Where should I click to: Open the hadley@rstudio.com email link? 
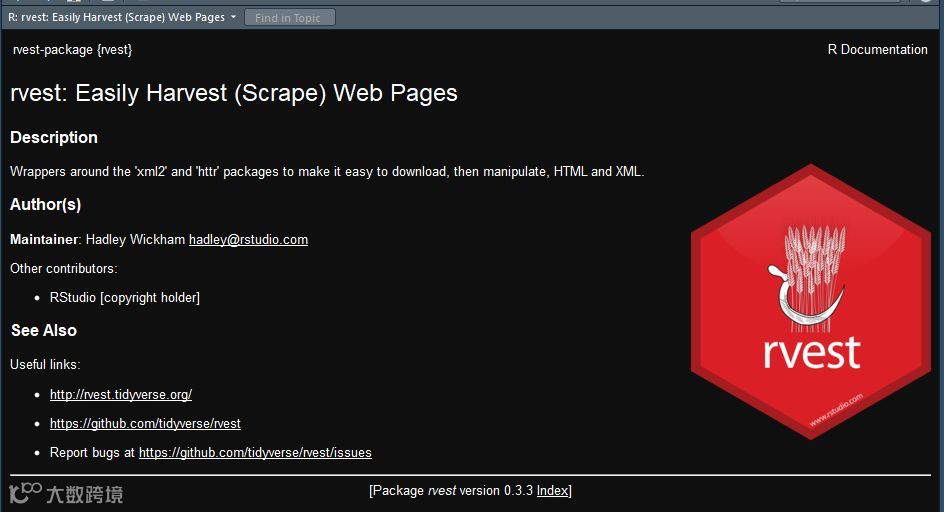click(x=248, y=240)
